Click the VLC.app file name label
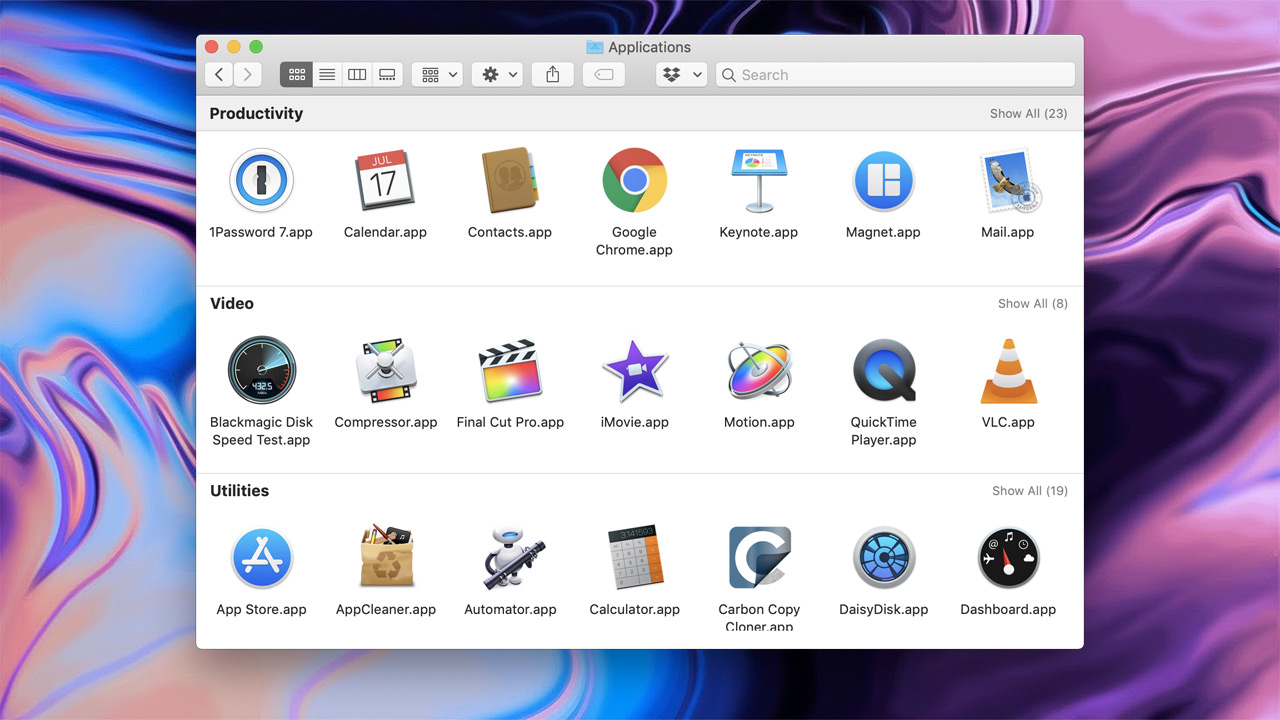The width and height of the screenshot is (1280, 720). pos(1008,422)
